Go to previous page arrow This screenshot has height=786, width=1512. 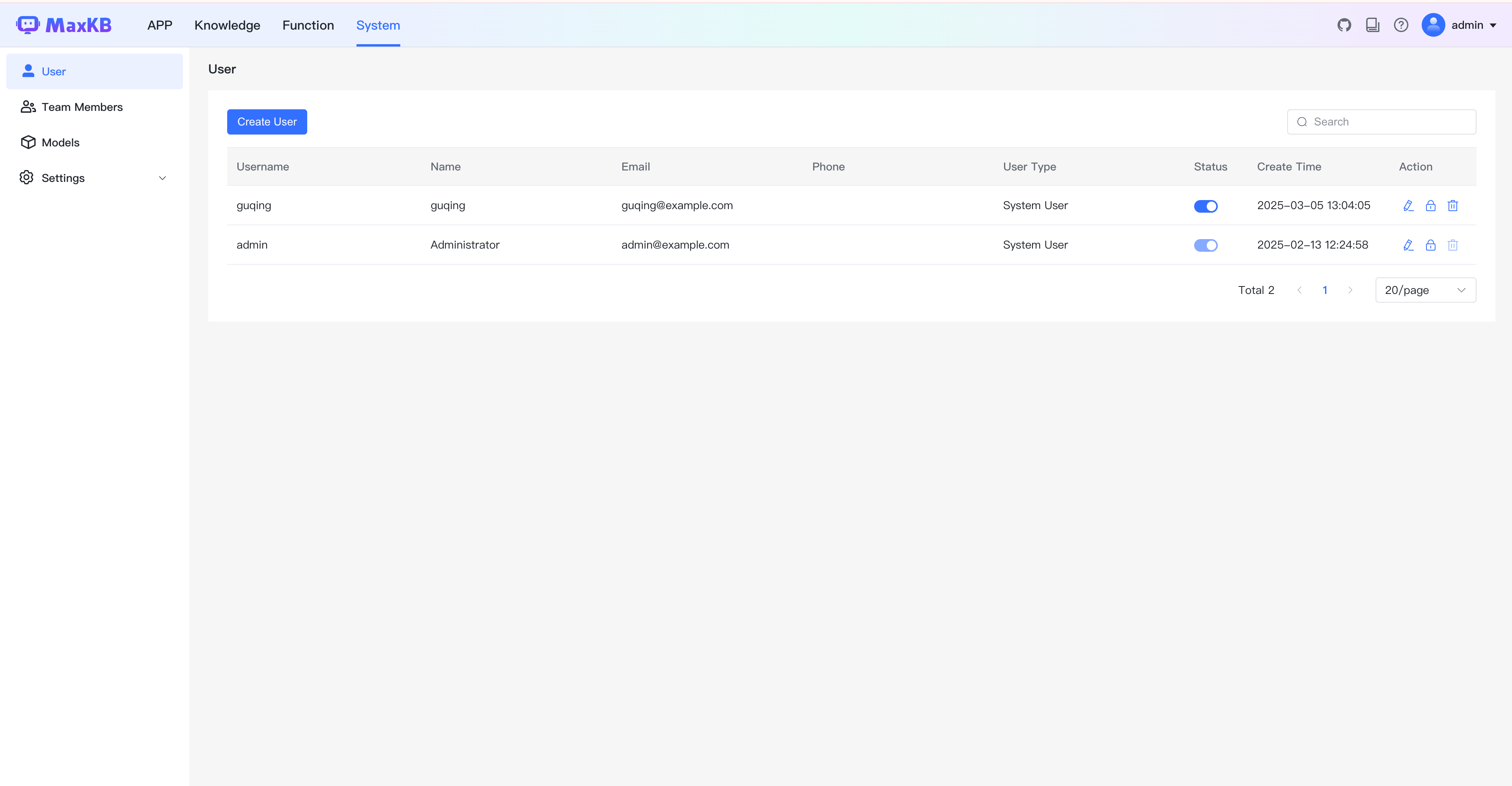[1299, 290]
